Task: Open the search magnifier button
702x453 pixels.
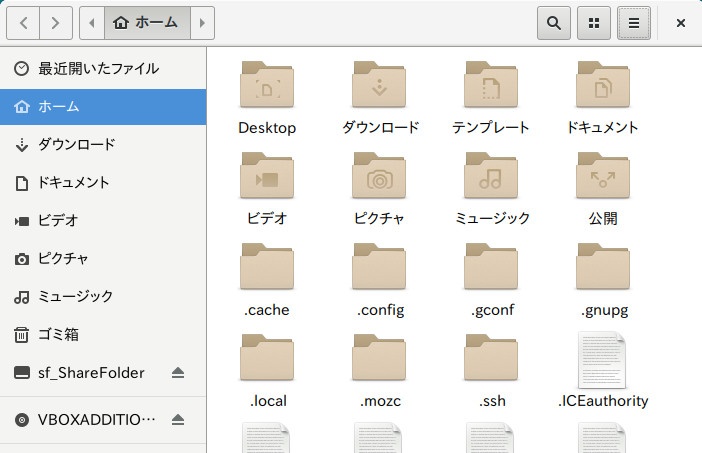Action: pos(554,23)
